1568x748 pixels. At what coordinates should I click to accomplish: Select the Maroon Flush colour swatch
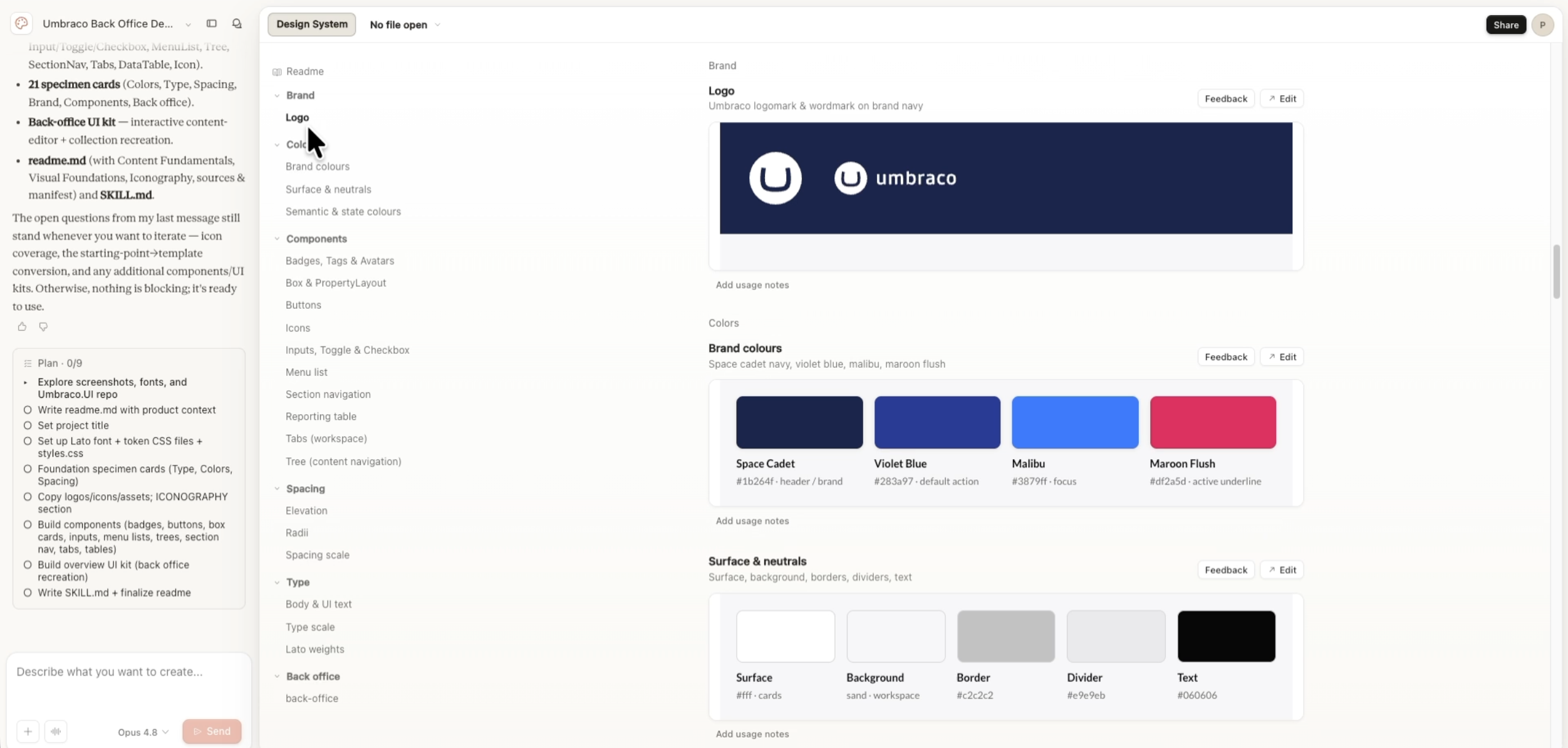1213,422
